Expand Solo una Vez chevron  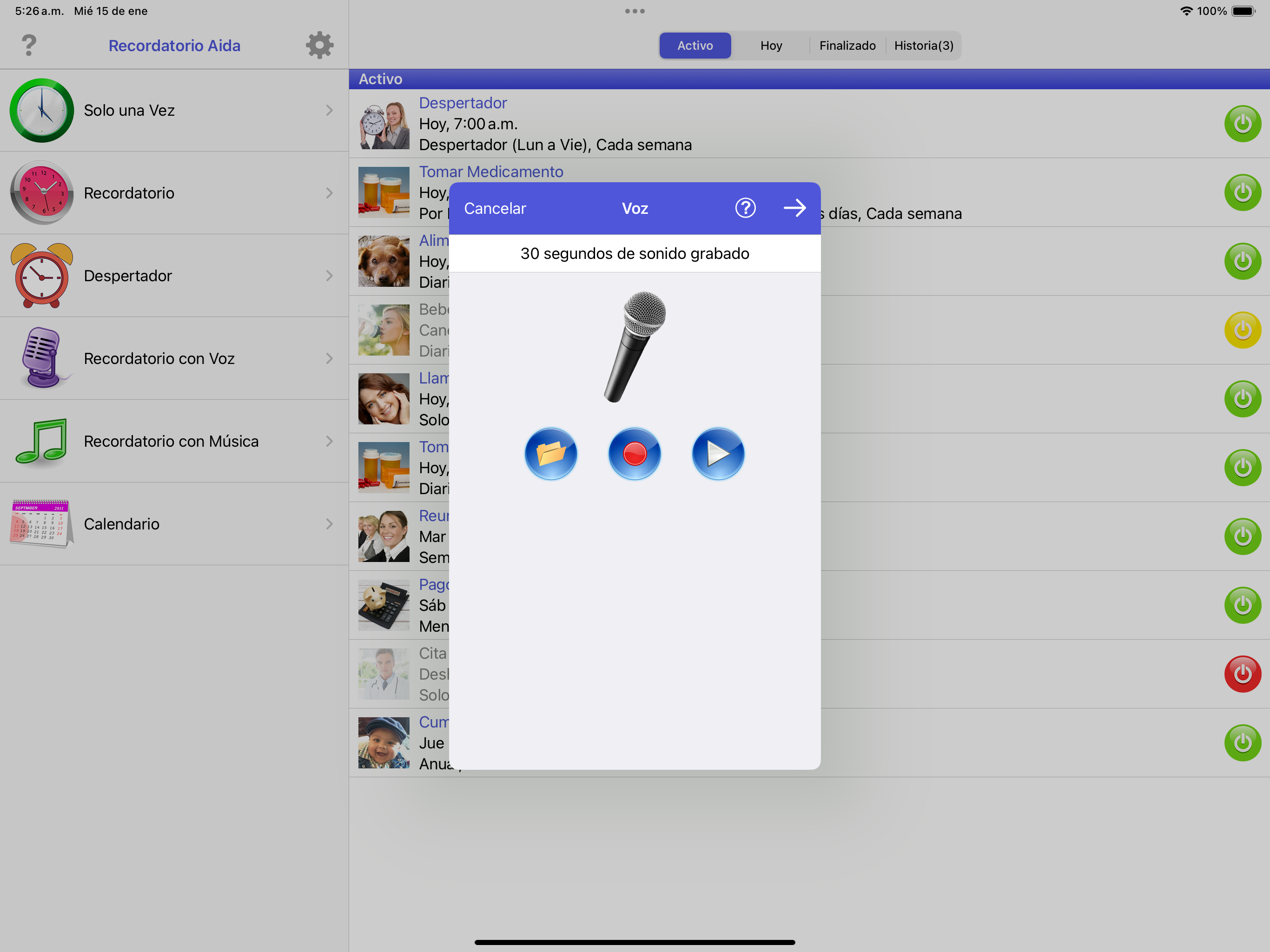[329, 110]
